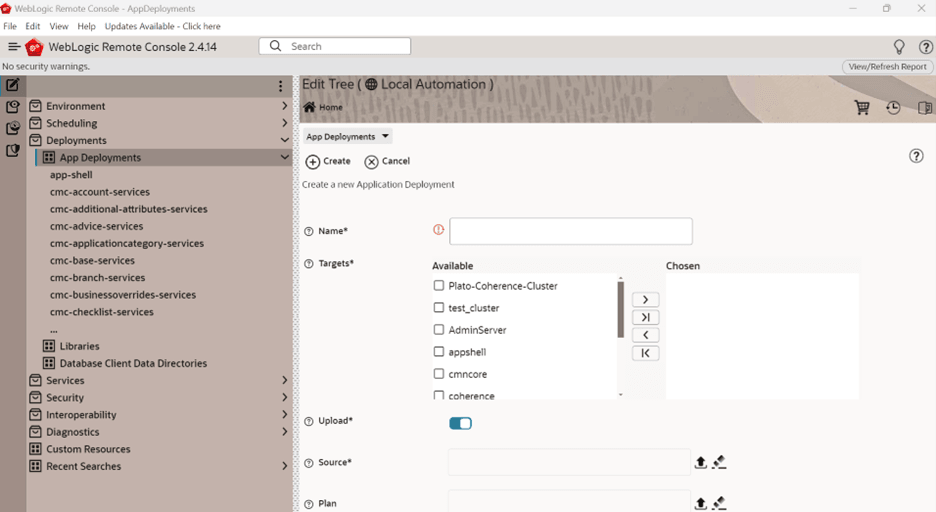Open the App Deployments breadcrumb dropdown
This screenshot has height=512, width=936.
pyautogui.click(x=347, y=137)
